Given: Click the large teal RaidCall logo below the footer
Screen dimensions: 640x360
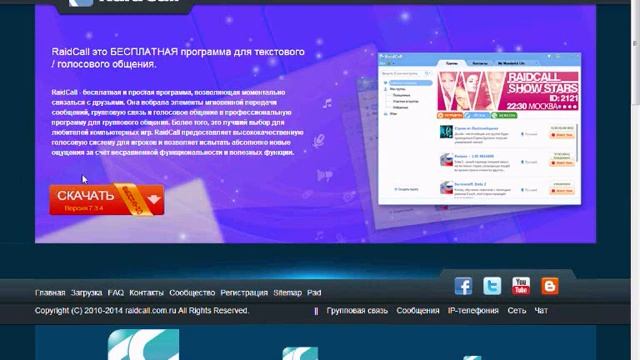Looking at the screenshot, I should (143, 344).
